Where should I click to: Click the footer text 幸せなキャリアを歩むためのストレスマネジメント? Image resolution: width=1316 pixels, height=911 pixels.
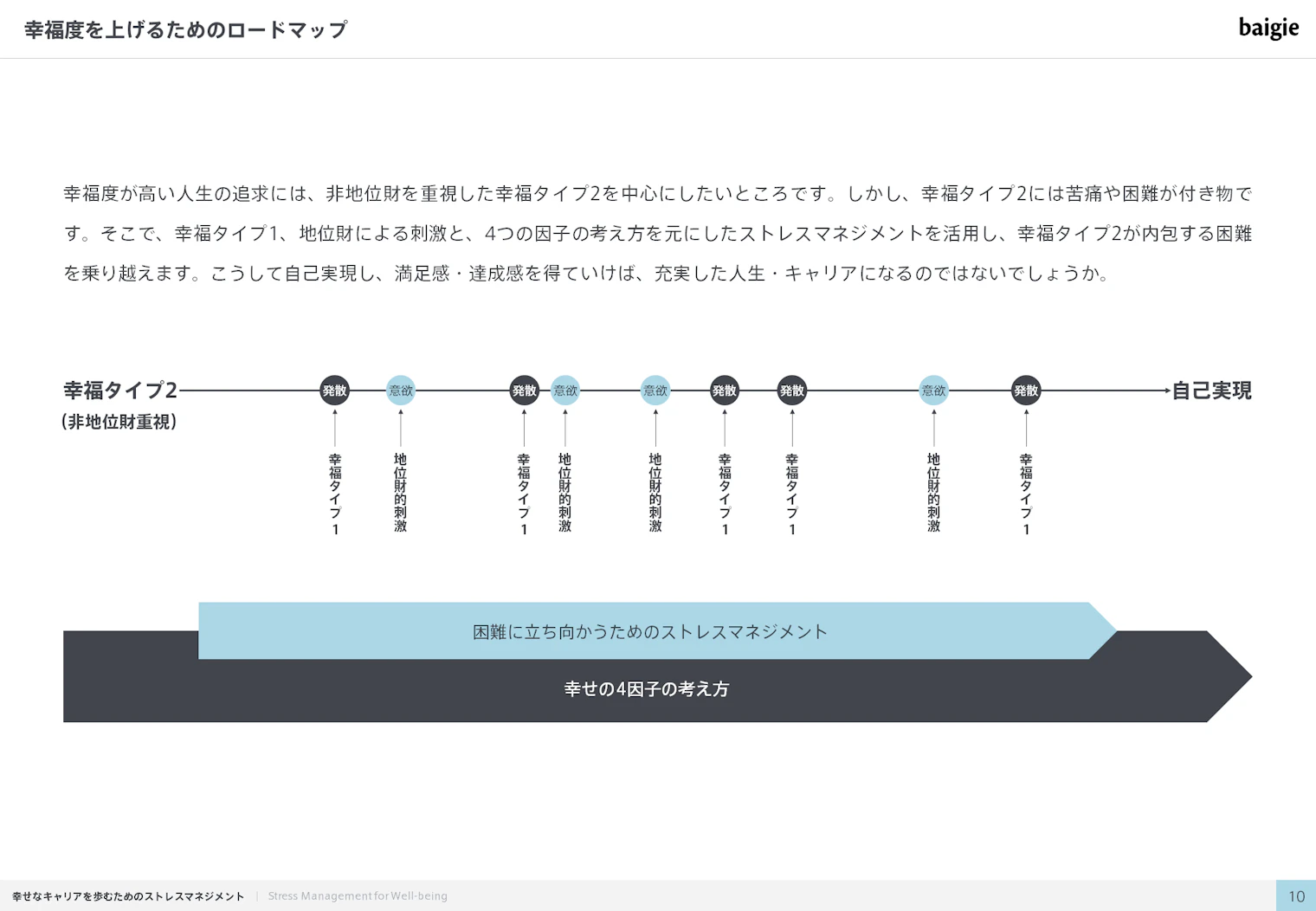click(x=128, y=896)
